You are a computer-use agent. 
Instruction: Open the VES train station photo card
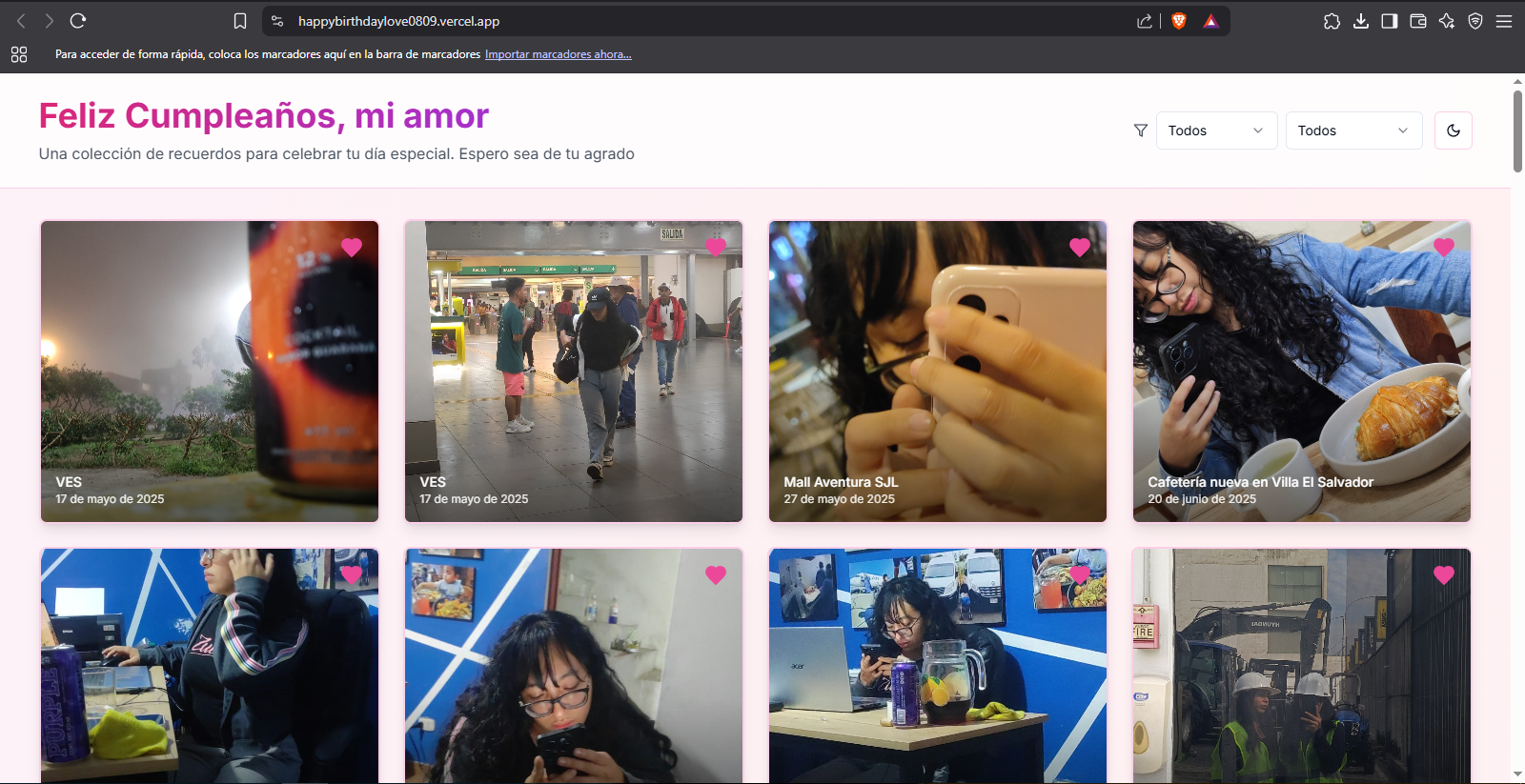tap(574, 372)
